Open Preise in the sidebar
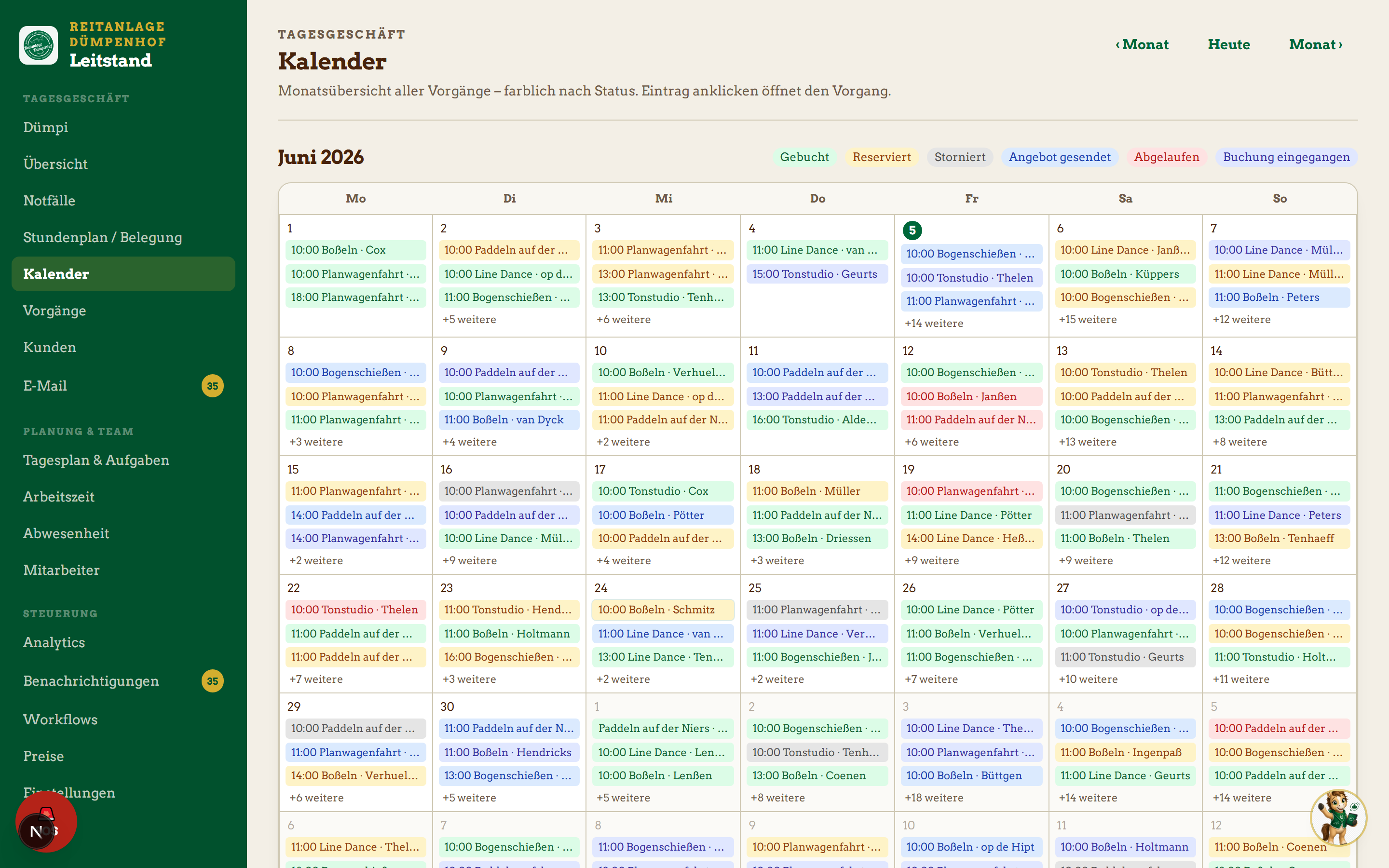This screenshot has height=868, width=1389. [123, 756]
